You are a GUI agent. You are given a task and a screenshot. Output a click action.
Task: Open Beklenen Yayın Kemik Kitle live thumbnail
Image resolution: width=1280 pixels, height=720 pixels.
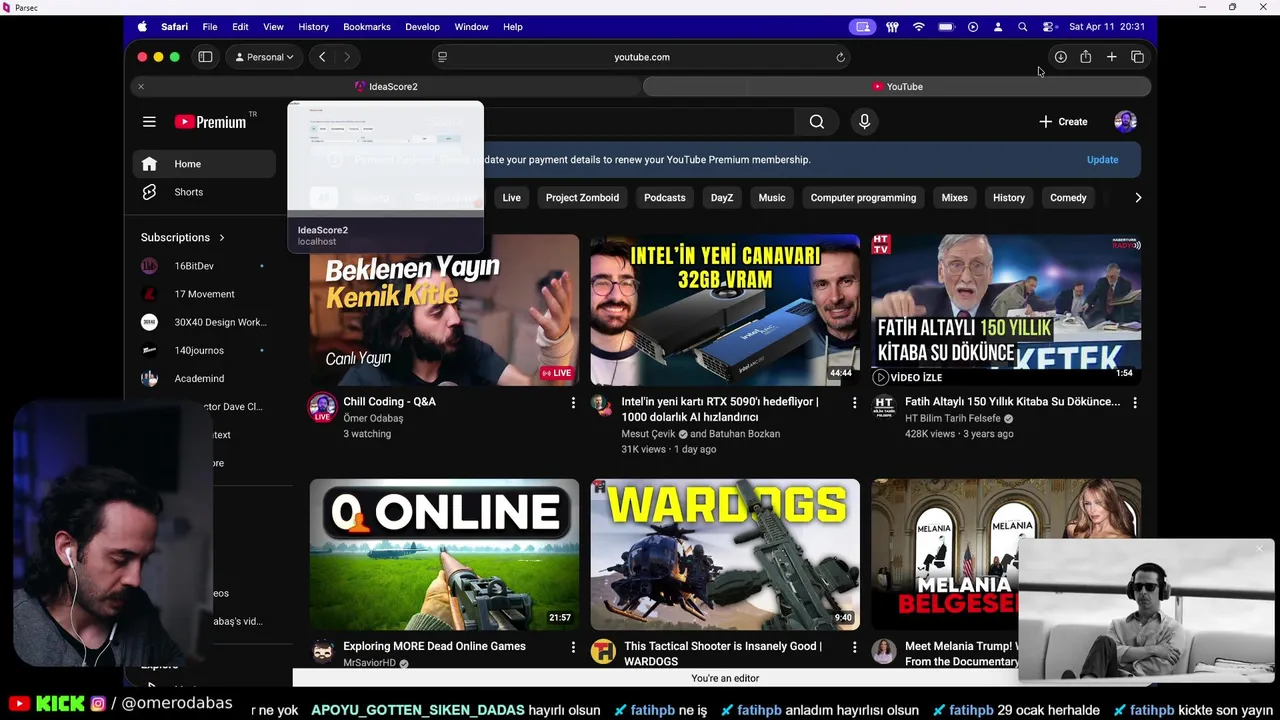click(x=444, y=310)
